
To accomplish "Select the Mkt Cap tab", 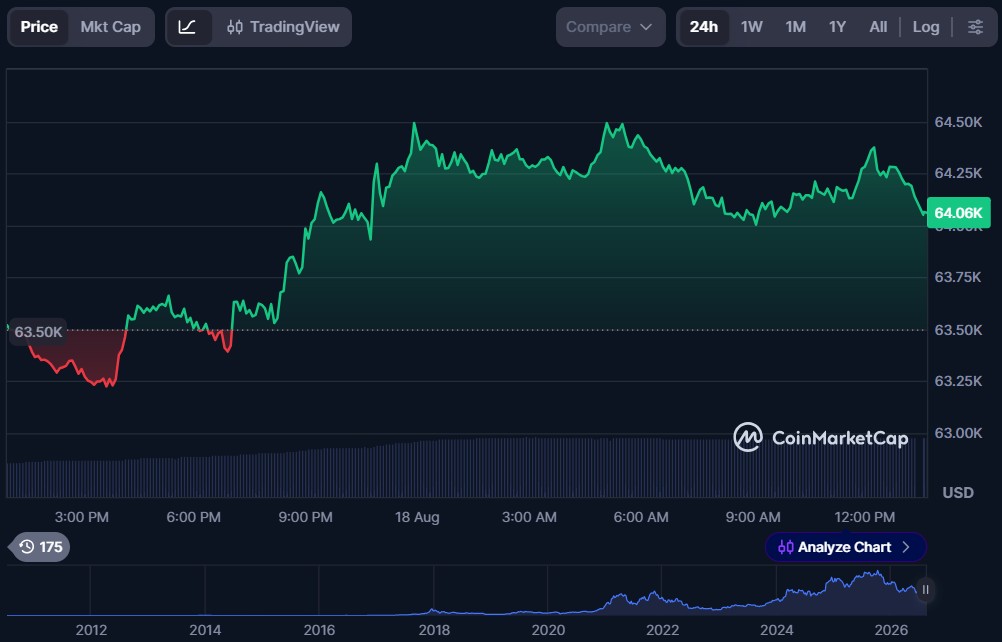I will pos(111,27).
